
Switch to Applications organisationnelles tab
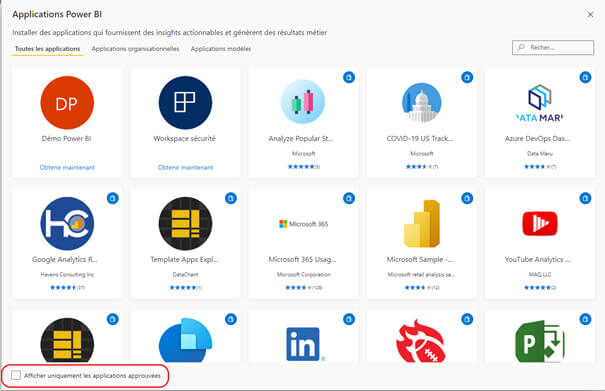tap(135, 49)
